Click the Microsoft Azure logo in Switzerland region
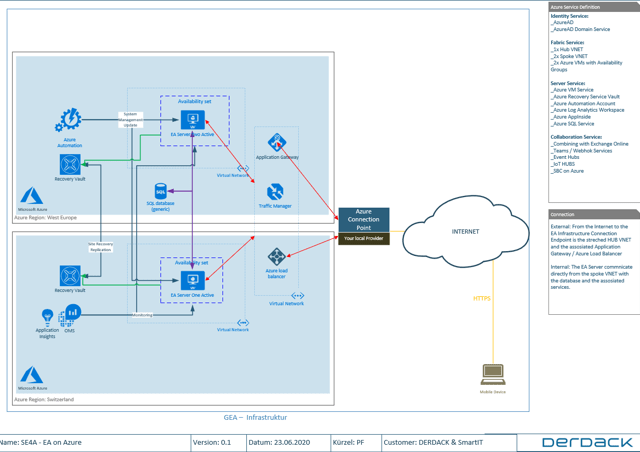The width and height of the screenshot is (640, 452). pos(32,375)
